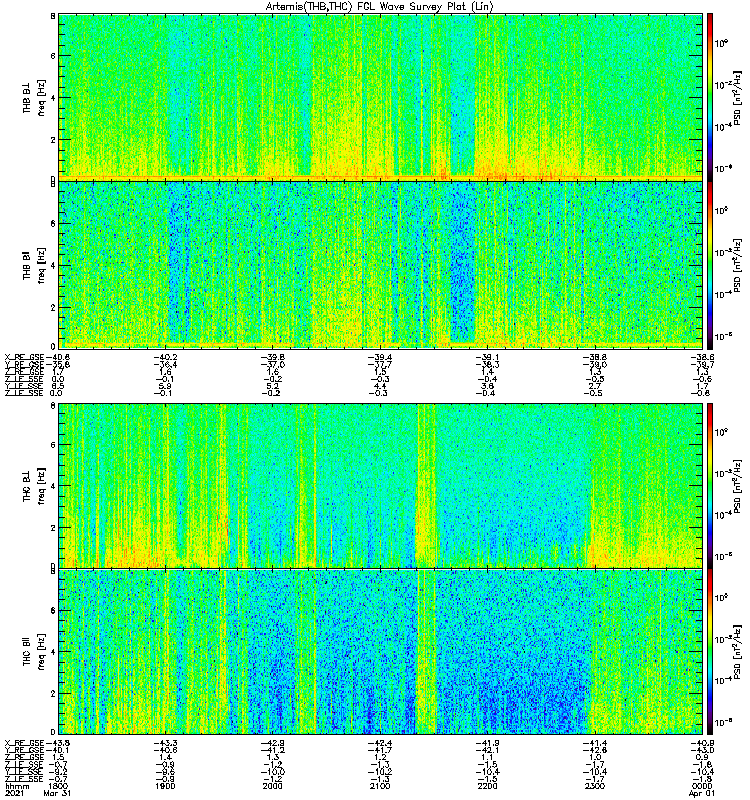Click the THB B-perpendicular spectrogram panel
Image resolution: width=750 pixels, height=800 pixels.
380,97
